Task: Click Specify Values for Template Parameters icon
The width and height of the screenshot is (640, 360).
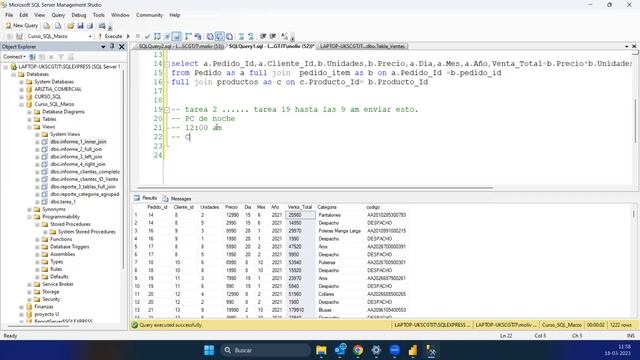Action: tap(284, 36)
